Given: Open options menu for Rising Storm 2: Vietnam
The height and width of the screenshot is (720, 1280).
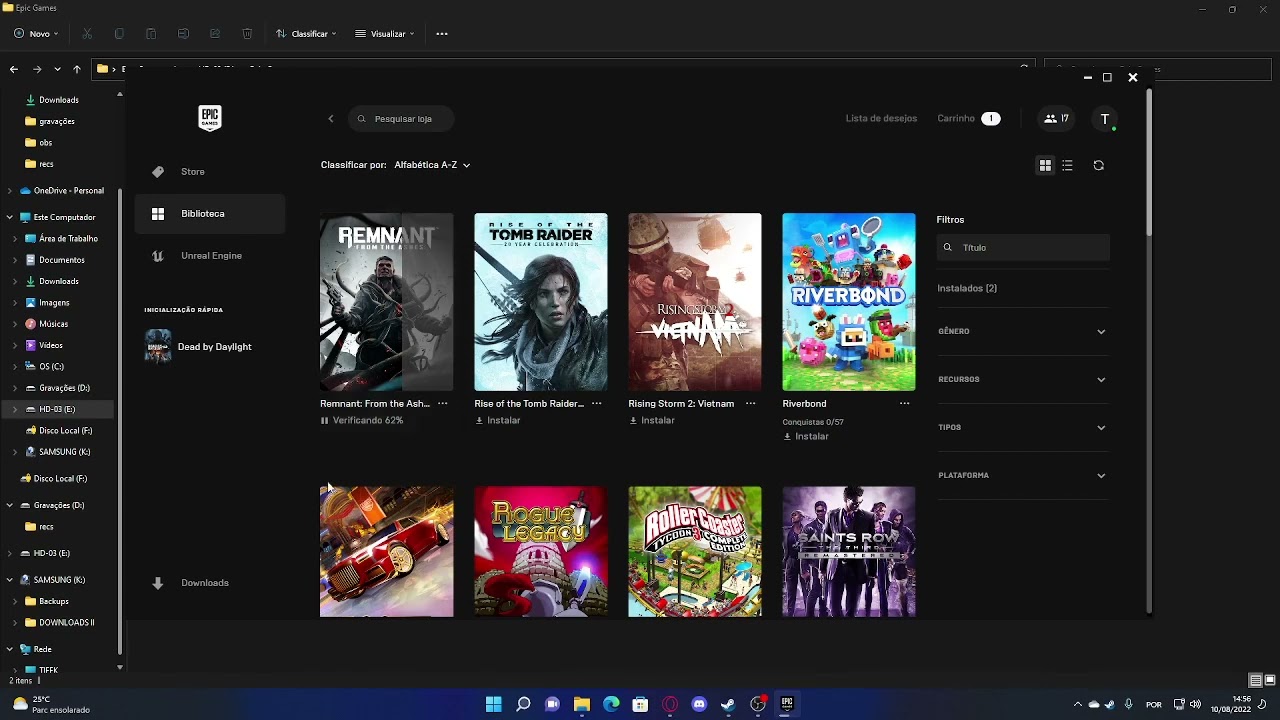Looking at the screenshot, I should [x=751, y=404].
